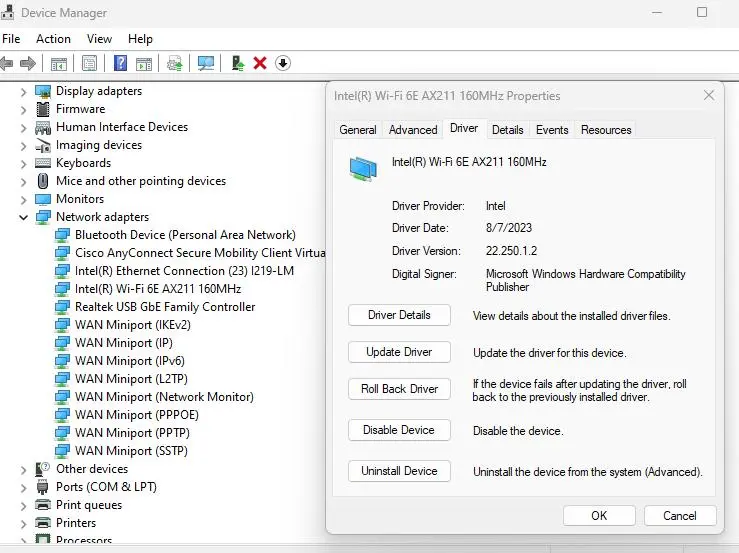This screenshot has height=553, width=739.
Task: Expand the Firmware node
Action: [x=24, y=110]
